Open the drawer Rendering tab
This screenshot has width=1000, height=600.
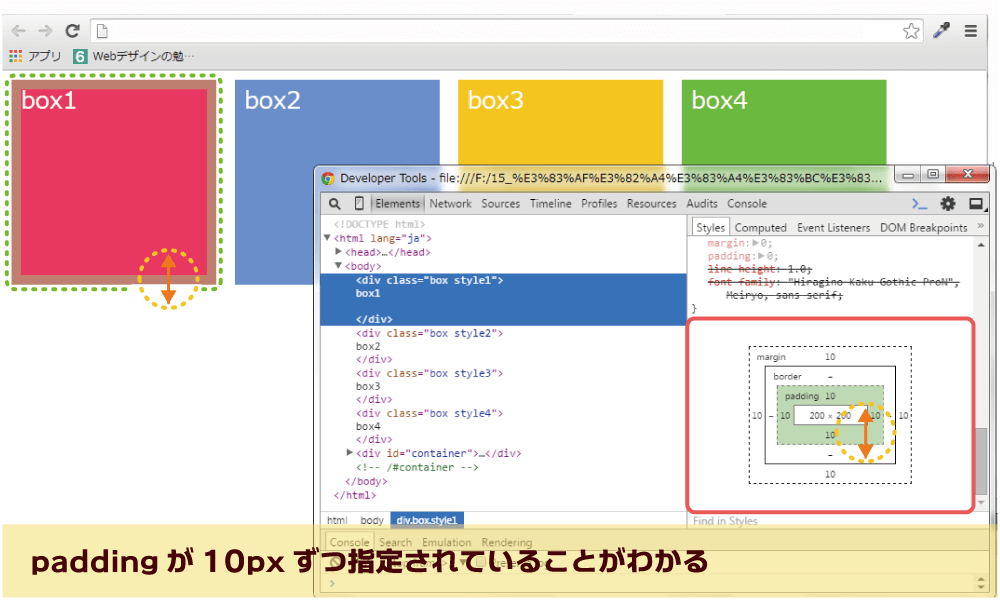coord(506,542)
